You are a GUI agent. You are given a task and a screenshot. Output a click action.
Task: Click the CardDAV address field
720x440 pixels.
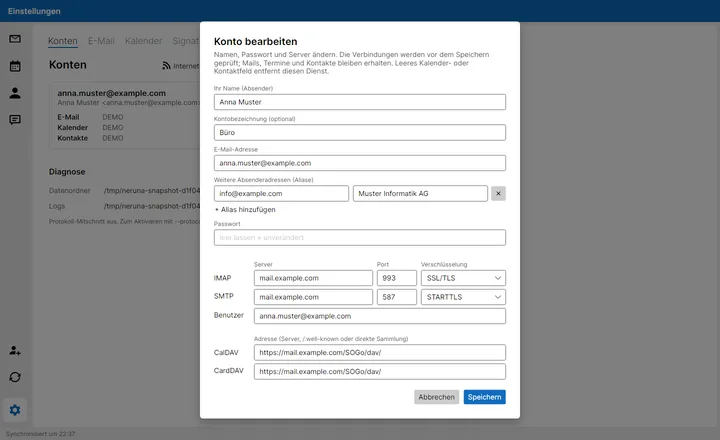(x=380, y=372)
